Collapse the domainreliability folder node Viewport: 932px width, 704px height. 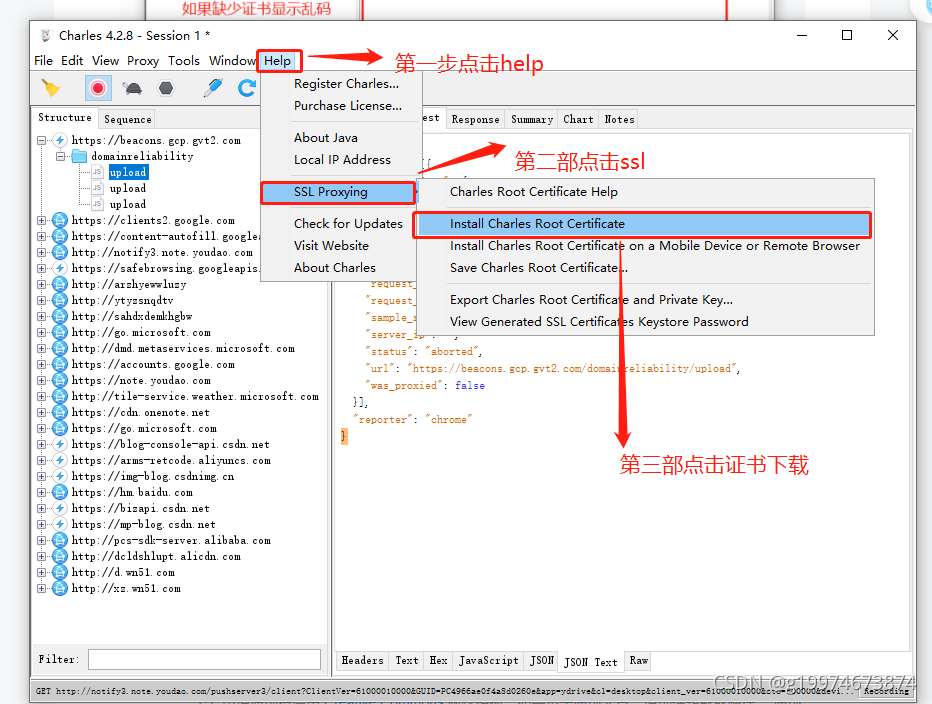point(61,157)
